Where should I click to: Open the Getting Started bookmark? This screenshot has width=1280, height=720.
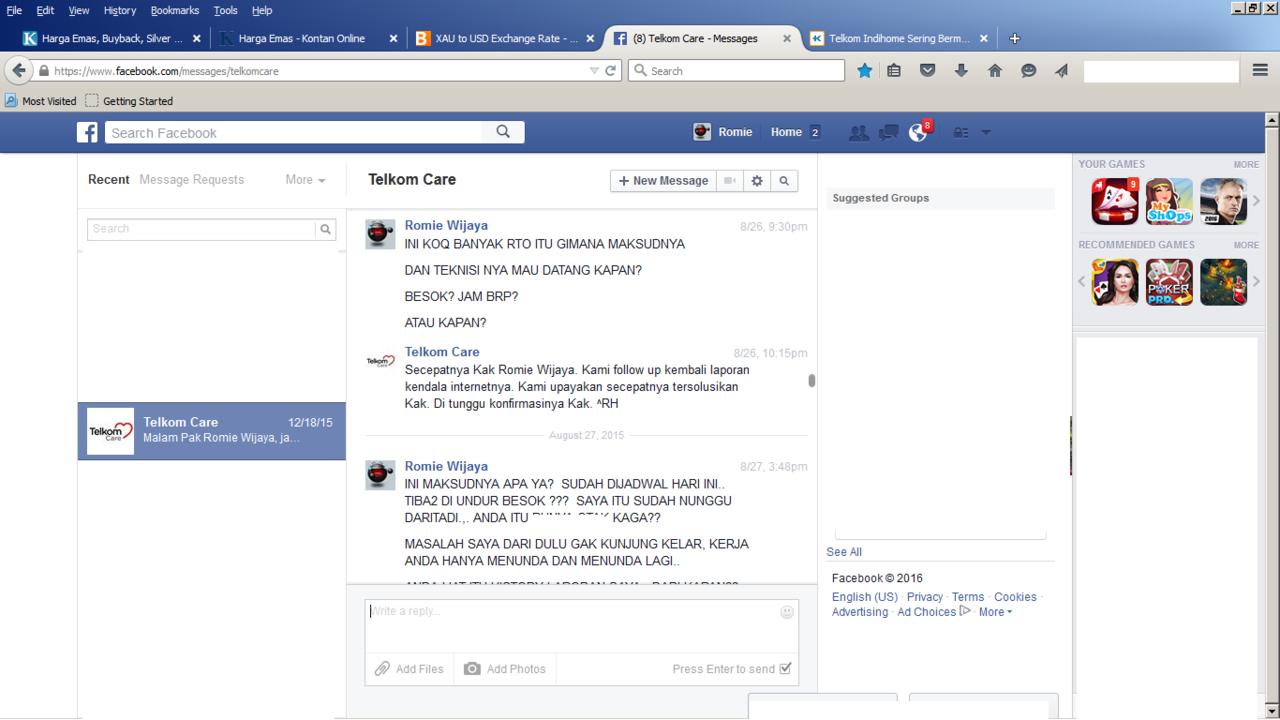[129, 101]
